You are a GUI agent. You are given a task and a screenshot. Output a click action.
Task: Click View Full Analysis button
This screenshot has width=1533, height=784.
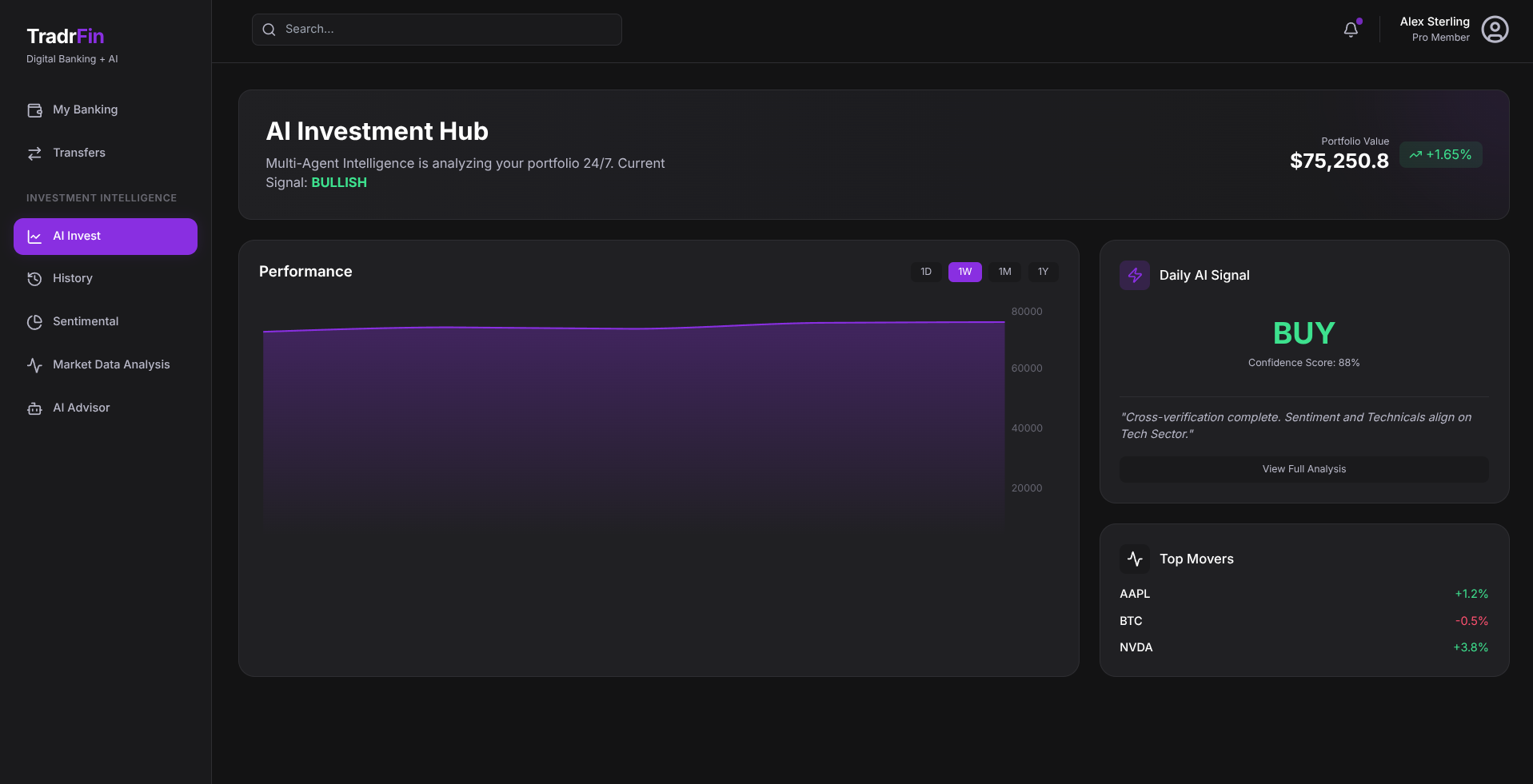(x=1304, y=469)
